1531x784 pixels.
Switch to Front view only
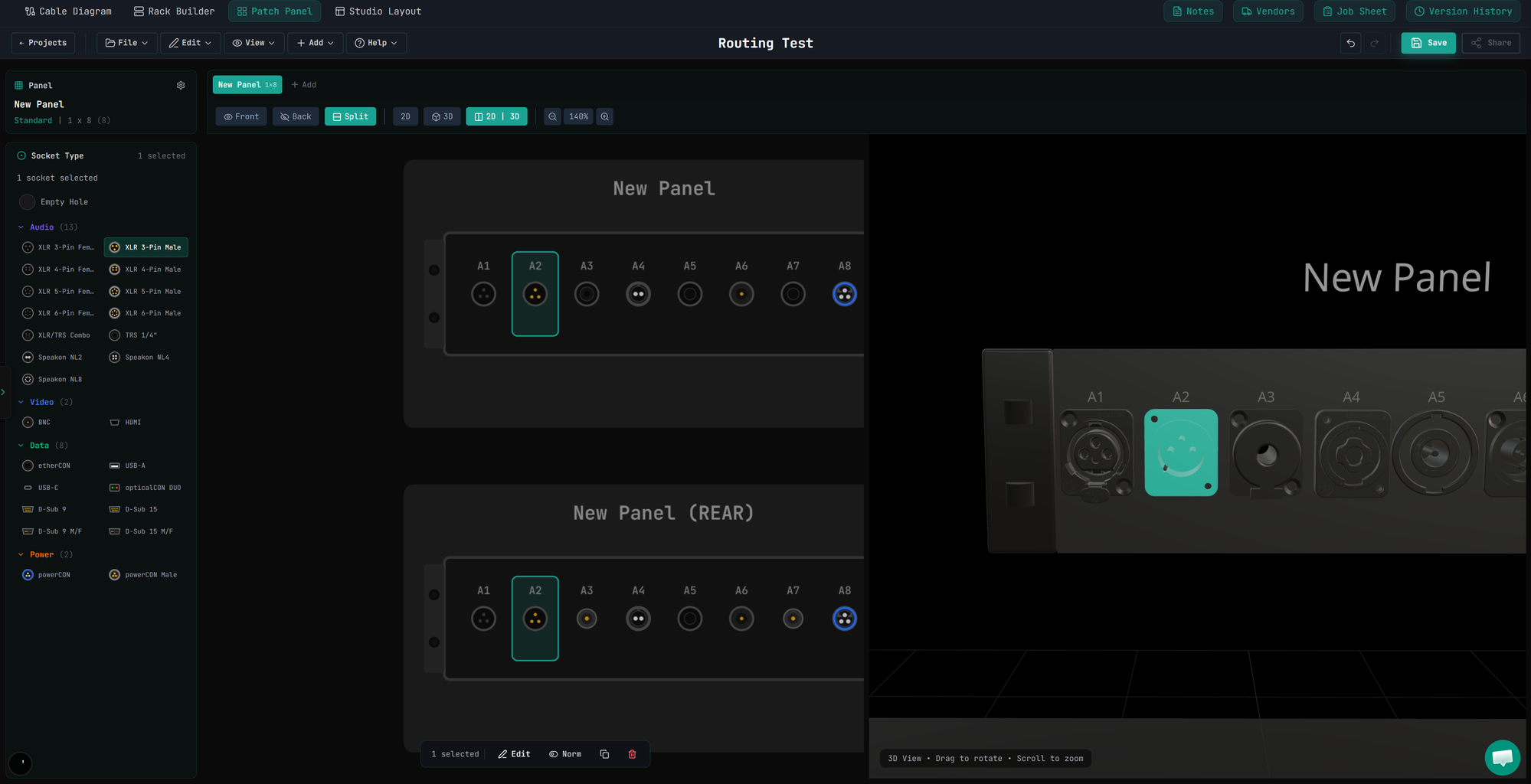(x=241, y=116)
